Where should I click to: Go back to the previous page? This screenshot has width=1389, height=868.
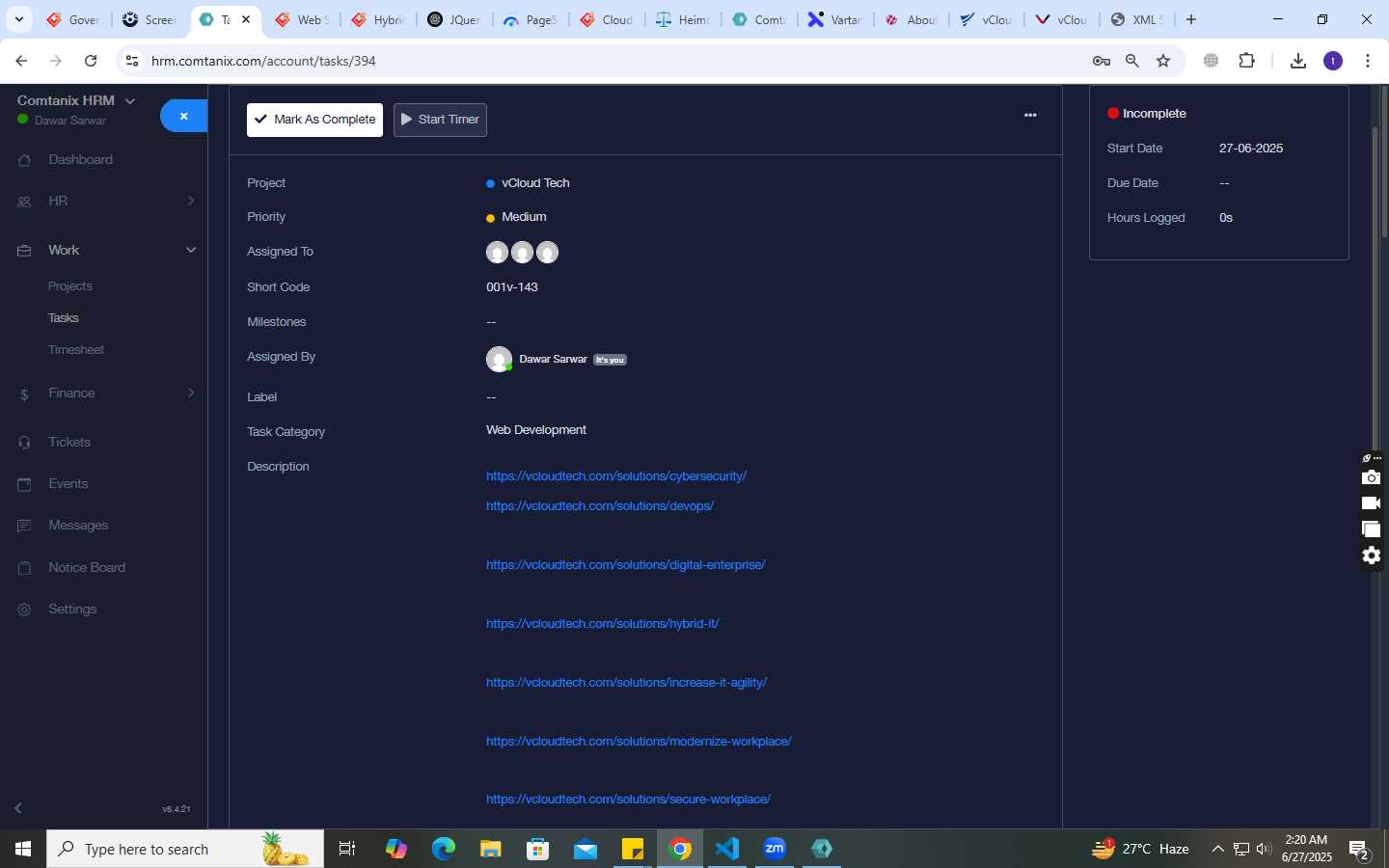[x=21, y=61]
